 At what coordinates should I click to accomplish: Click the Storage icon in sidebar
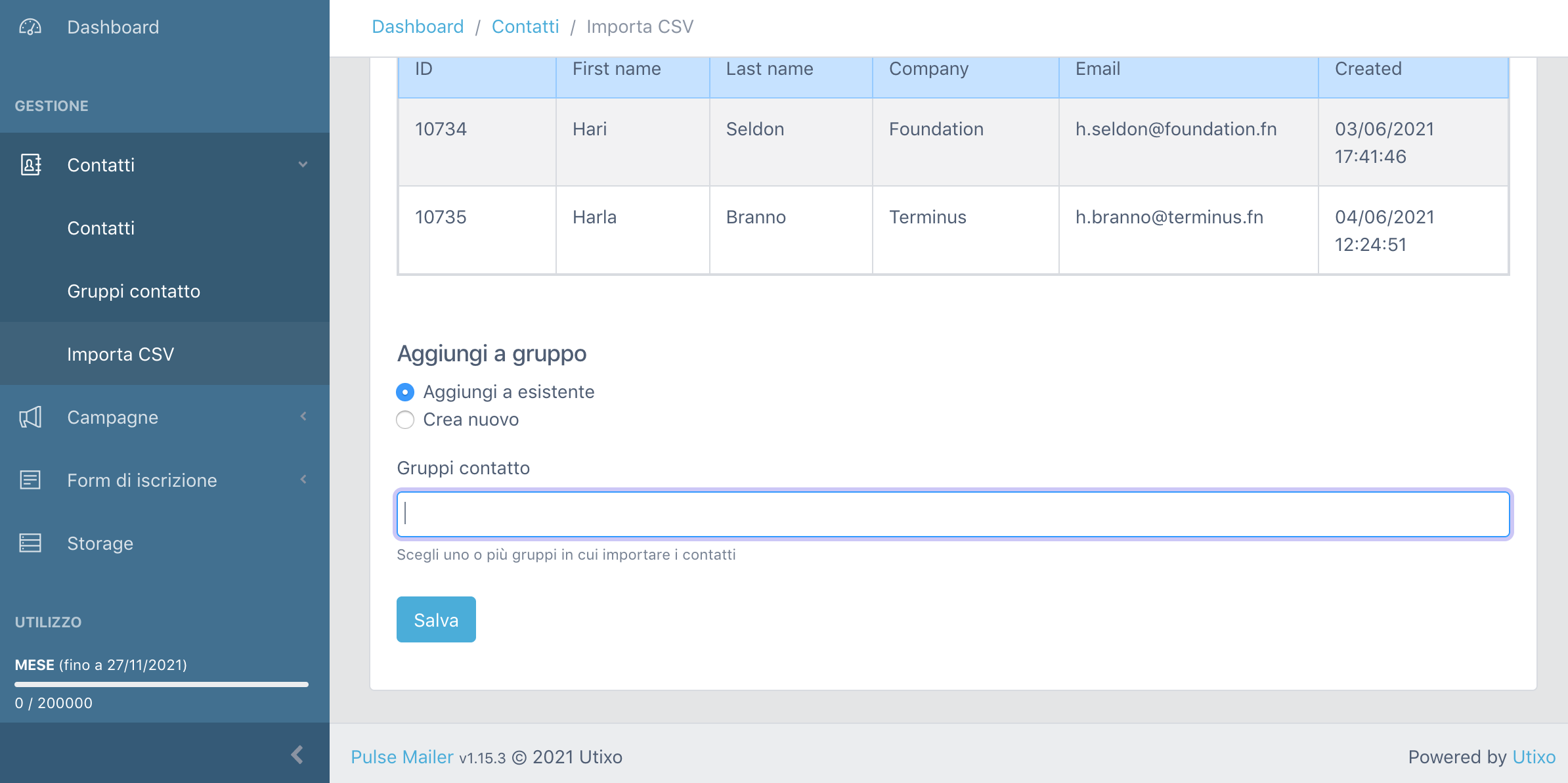coord(30,543)
